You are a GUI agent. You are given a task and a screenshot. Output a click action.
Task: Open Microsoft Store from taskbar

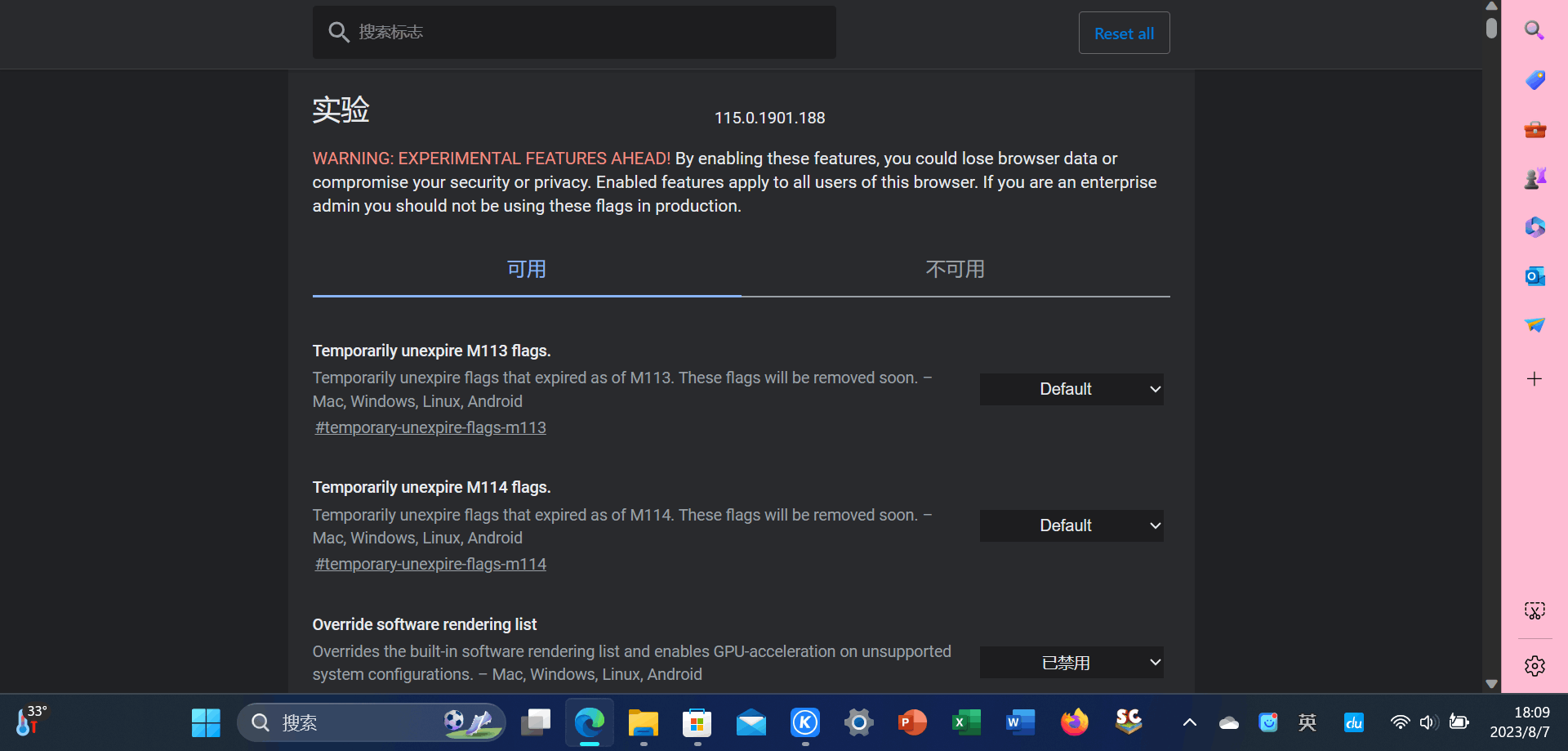click(697, 722)
